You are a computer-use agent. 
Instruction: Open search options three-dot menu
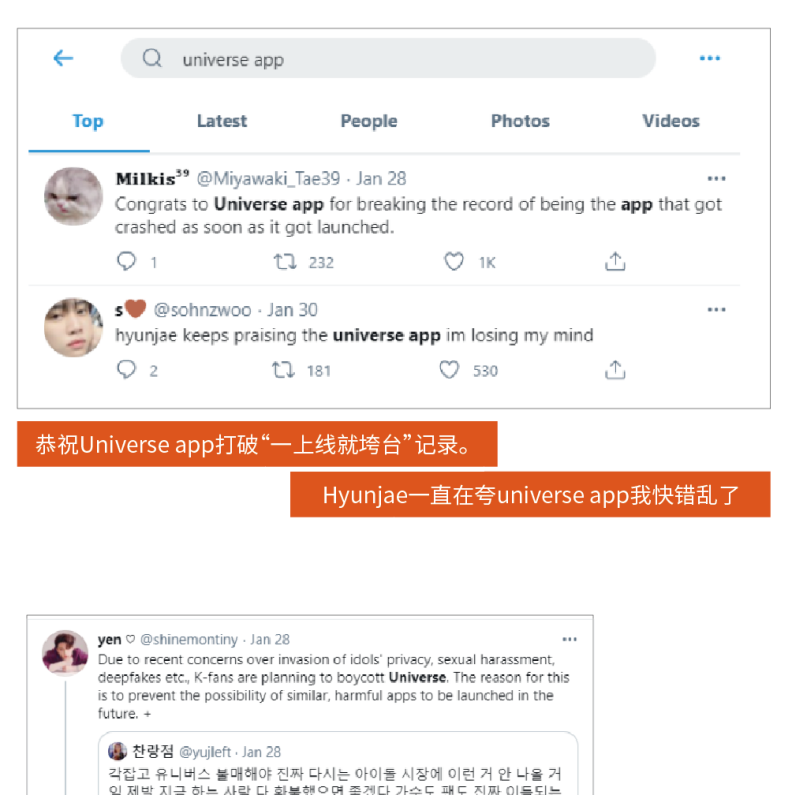(x=709, y=58)
